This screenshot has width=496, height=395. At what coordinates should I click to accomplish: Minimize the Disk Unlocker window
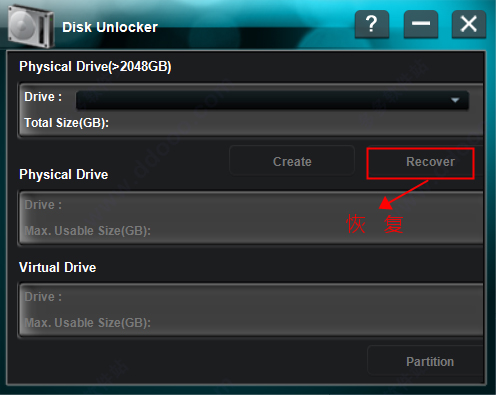pyautogui.click(x=421, y=24)
